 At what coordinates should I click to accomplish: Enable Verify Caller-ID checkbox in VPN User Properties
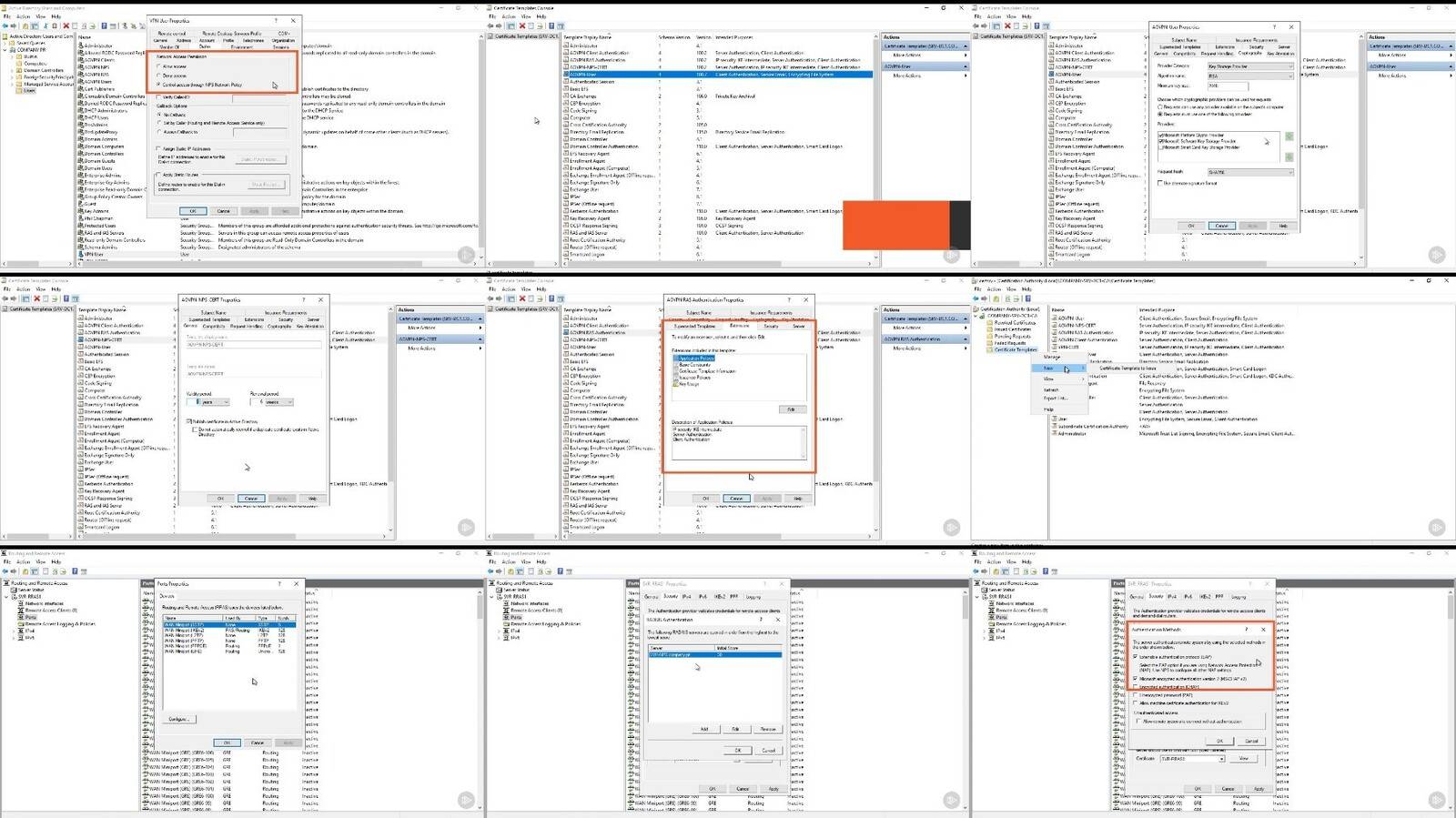point(159,96)
